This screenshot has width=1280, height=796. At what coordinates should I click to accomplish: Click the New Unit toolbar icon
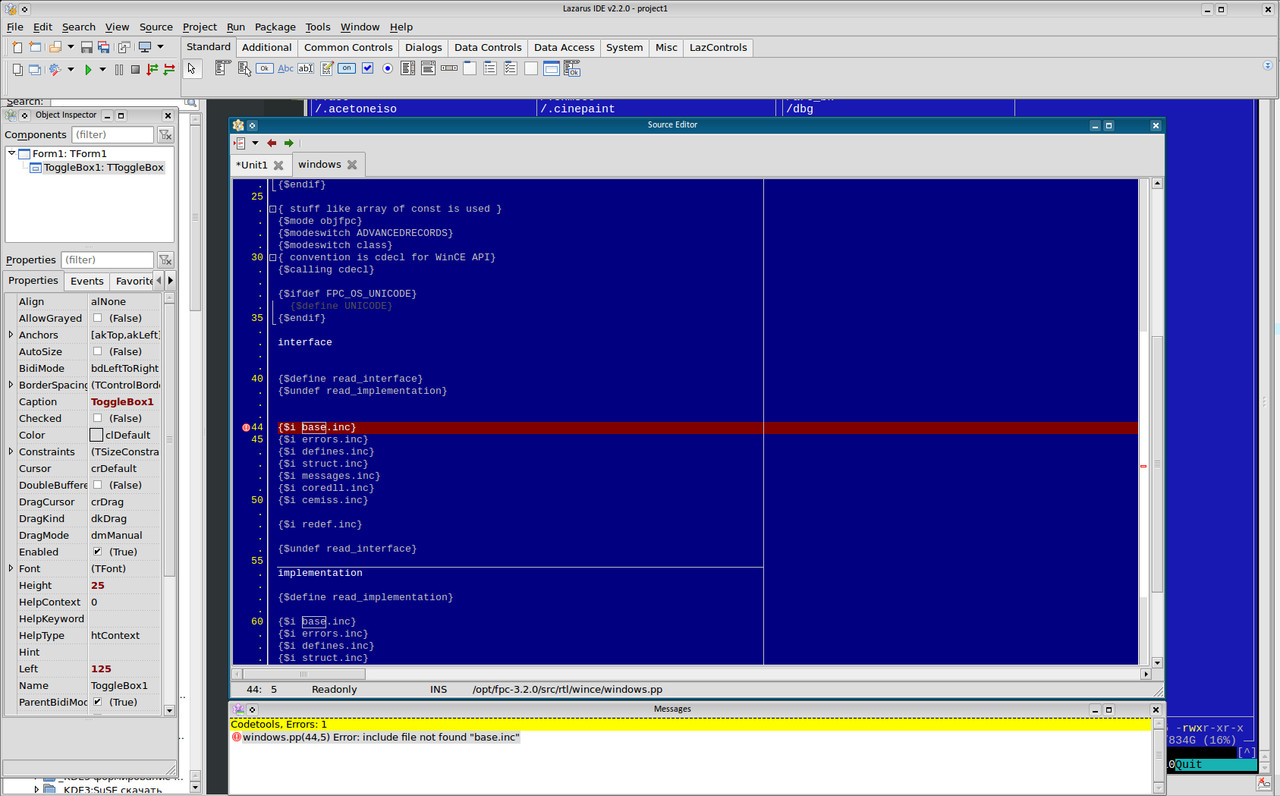[17, 47]
